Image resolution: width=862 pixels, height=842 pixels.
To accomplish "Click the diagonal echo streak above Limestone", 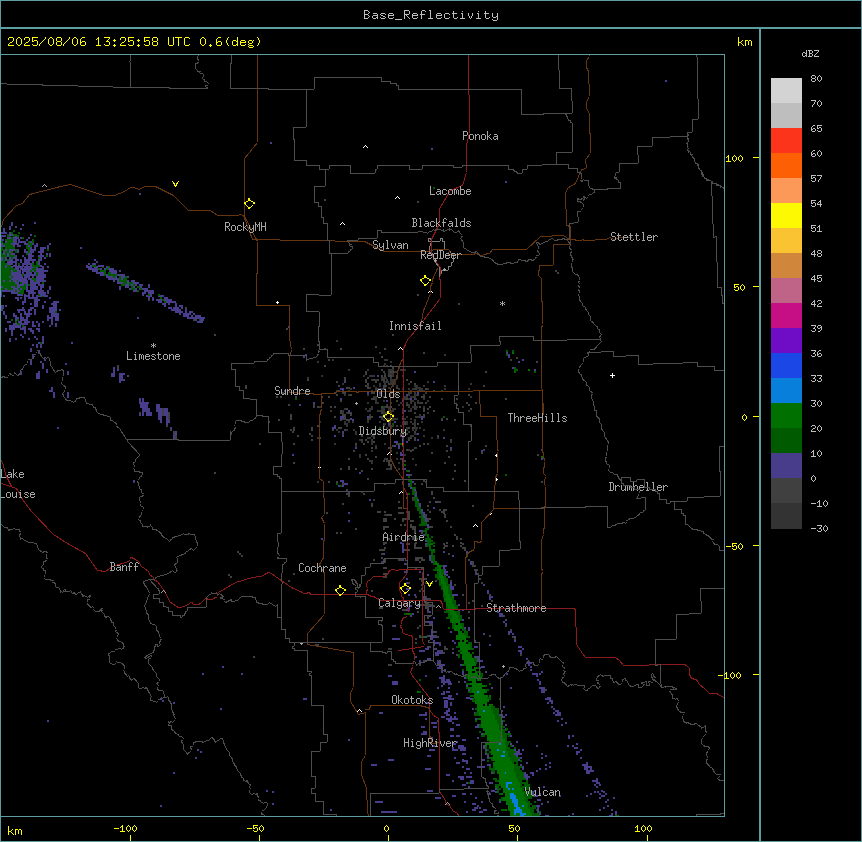I will (x=145, y=291).
